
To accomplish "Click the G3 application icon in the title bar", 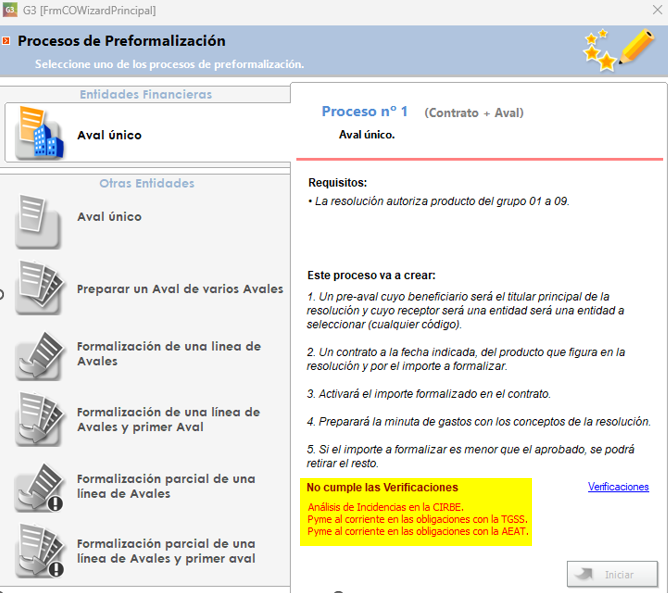I will click(x=10, y=10).
